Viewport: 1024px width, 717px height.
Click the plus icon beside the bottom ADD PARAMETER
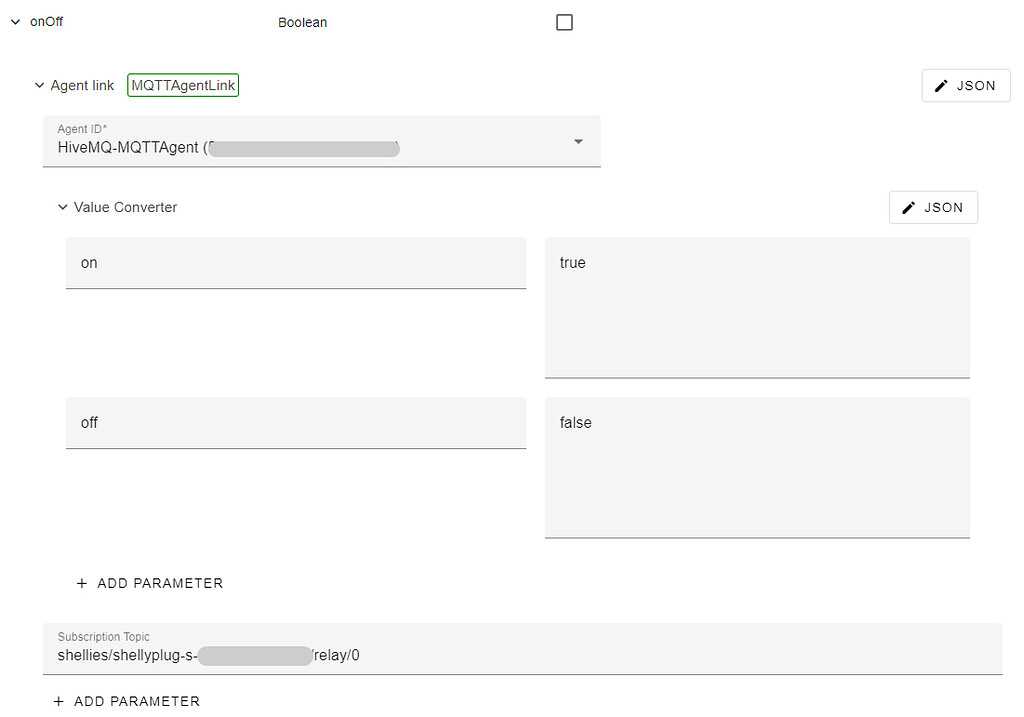pos(57,701)
